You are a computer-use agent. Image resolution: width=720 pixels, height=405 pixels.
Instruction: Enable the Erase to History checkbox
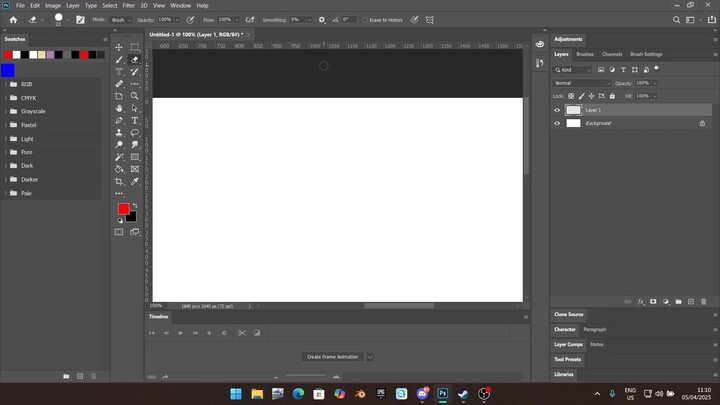pyautogui.click(x=366, y=19)
